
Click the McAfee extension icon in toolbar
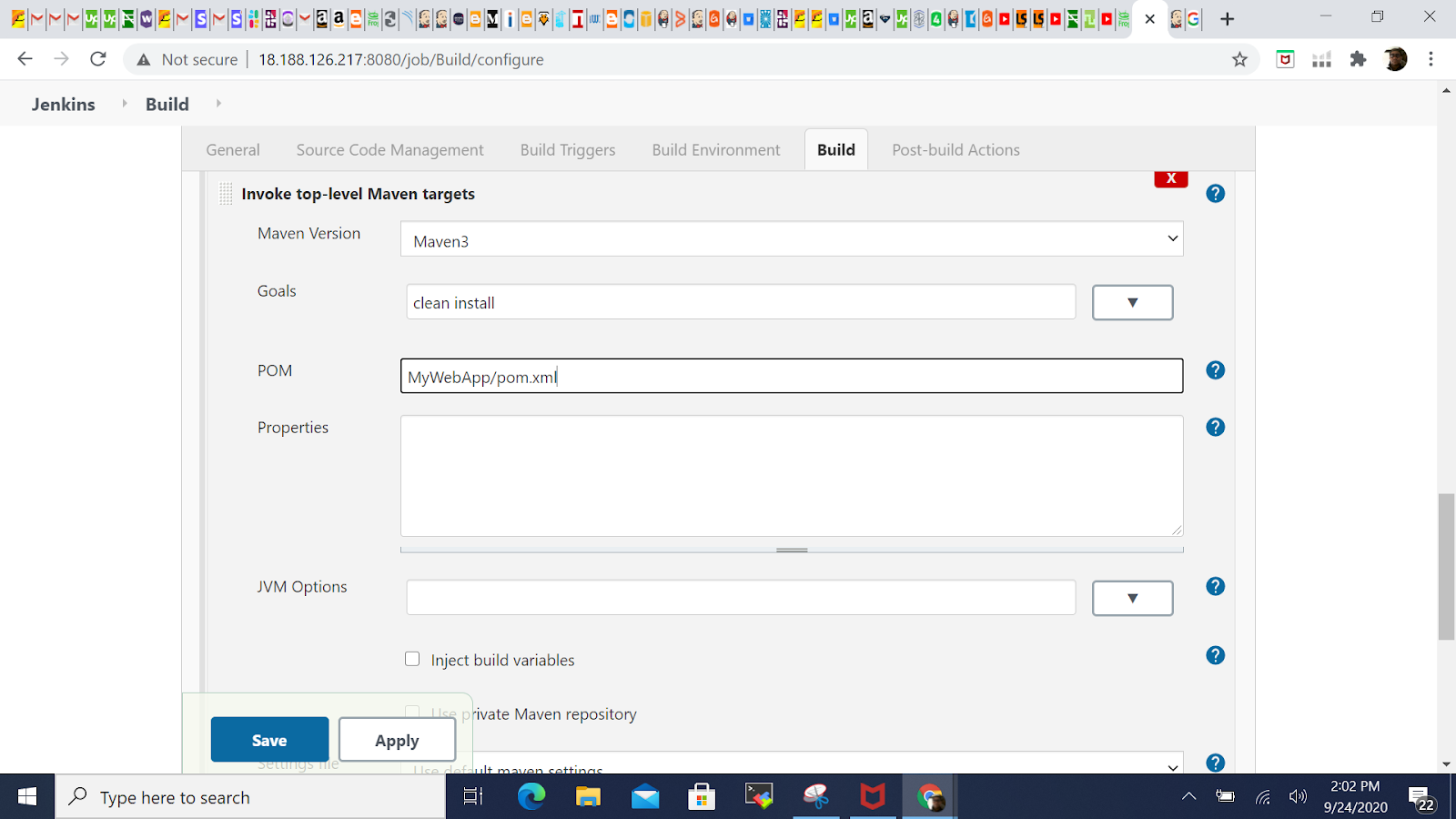1285,59
